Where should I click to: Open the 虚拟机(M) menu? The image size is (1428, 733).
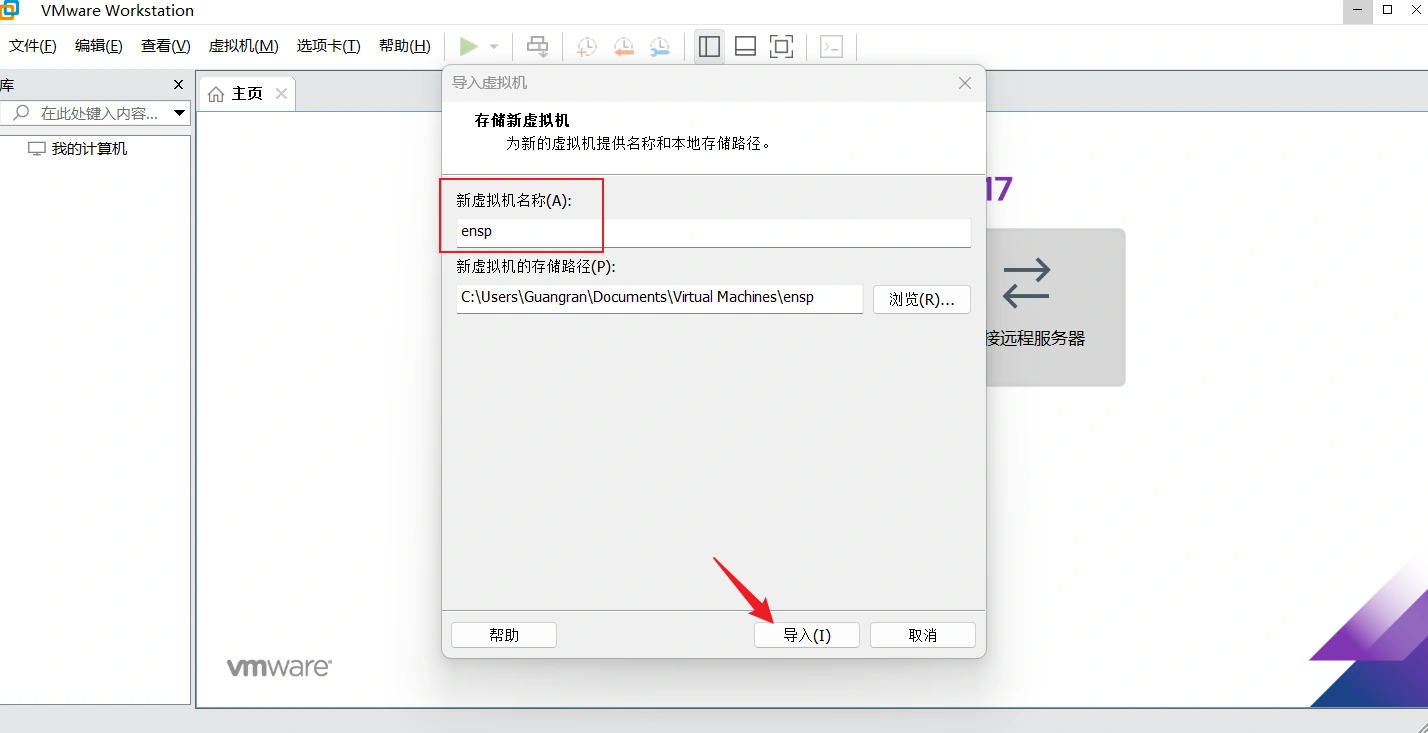(243, 46)
